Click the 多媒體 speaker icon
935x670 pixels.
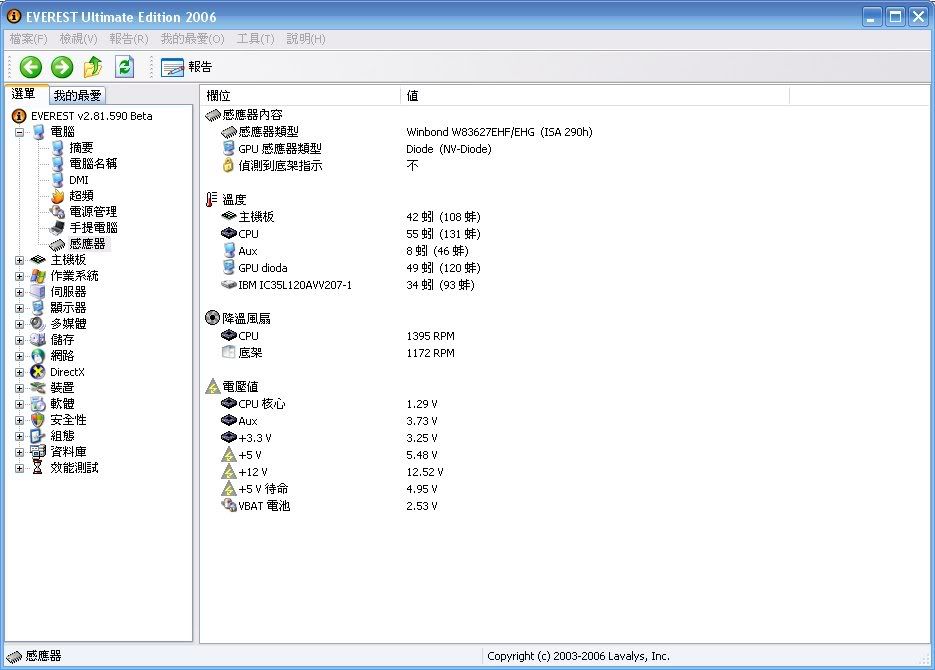(x=38, y=324)
